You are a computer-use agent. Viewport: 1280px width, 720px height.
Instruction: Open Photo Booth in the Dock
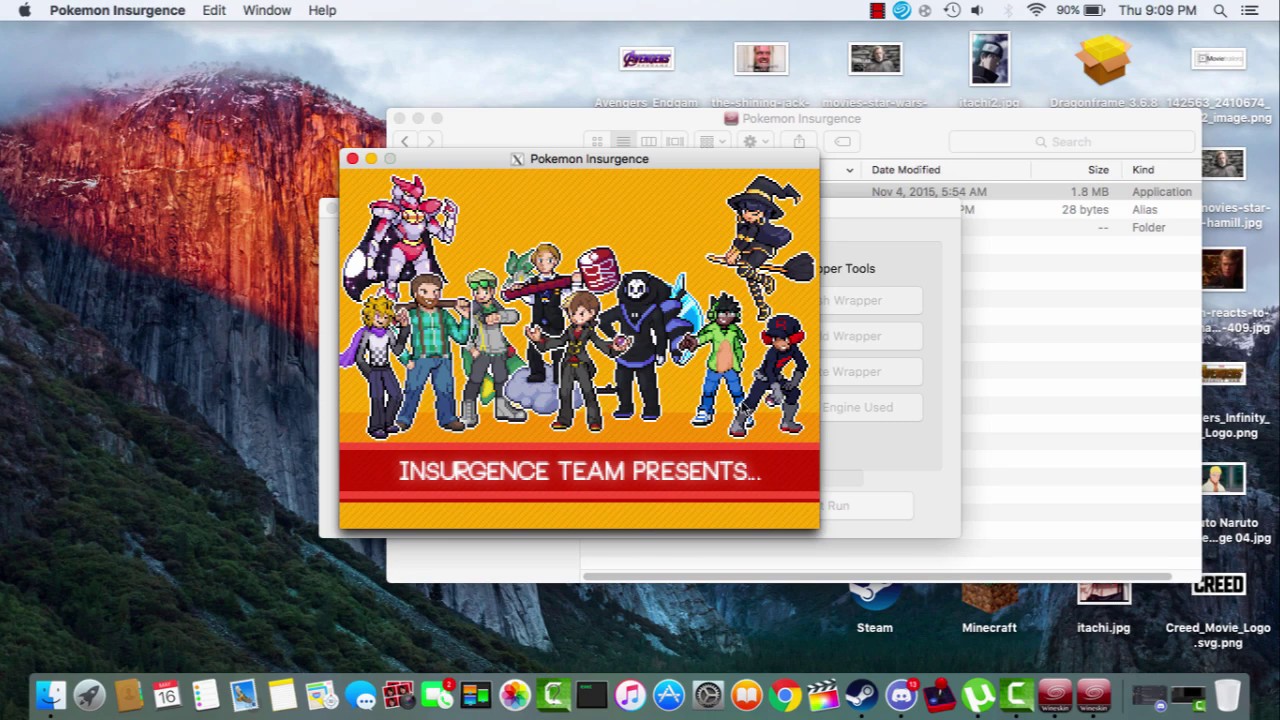[399, 695]
